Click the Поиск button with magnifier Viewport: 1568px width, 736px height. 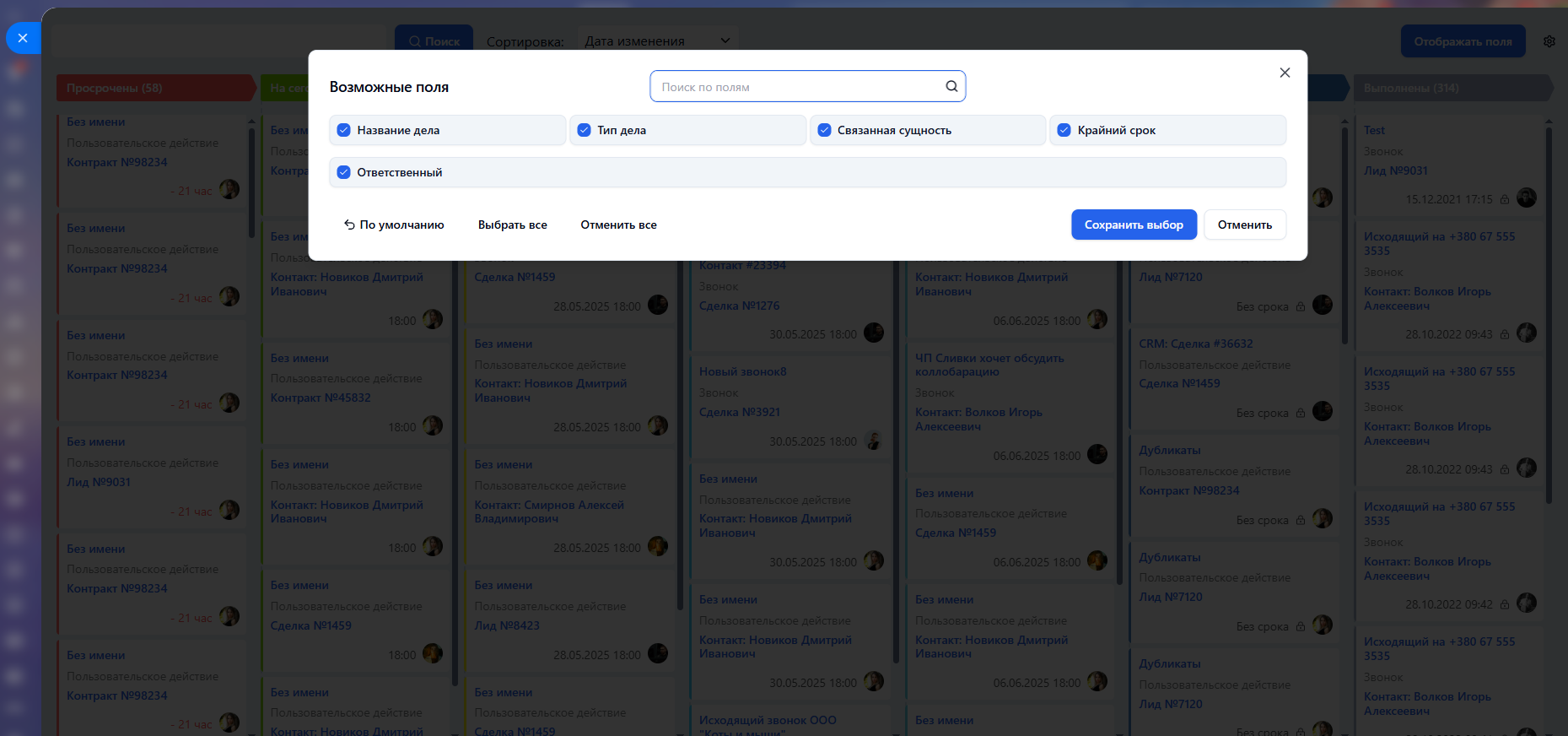click(434, 41)
